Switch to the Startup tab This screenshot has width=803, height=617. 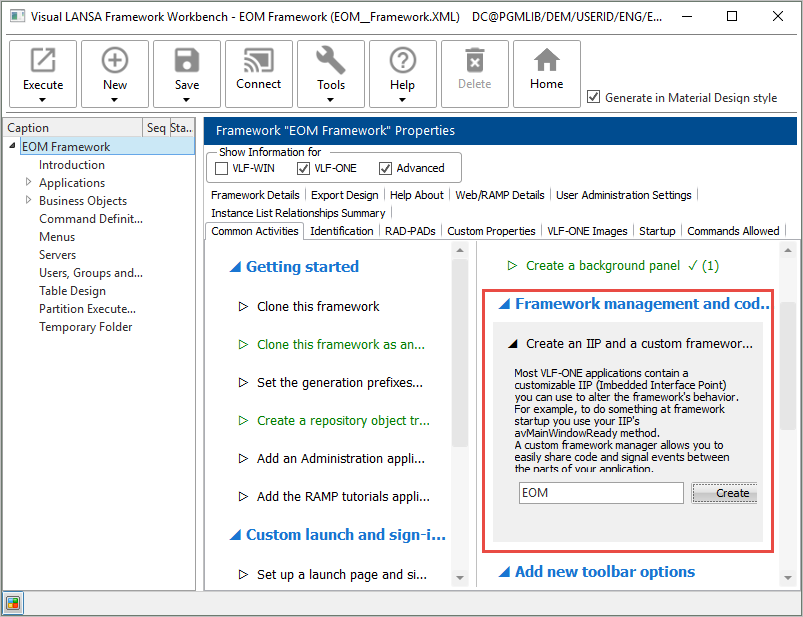(x=658, y=231)
